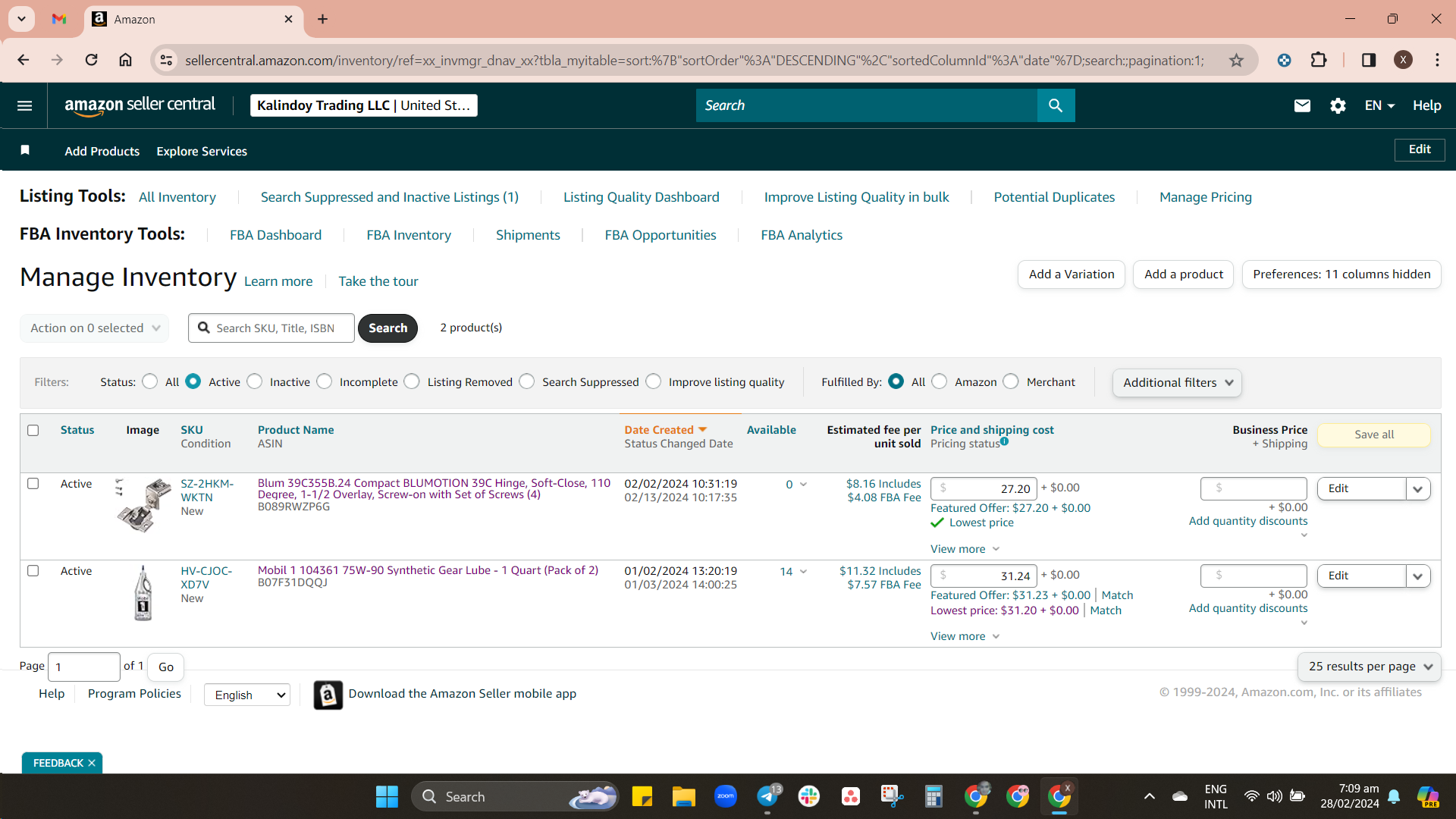
Task: Select the Listing Removed status filter
Action: click(x=412, y=381)
